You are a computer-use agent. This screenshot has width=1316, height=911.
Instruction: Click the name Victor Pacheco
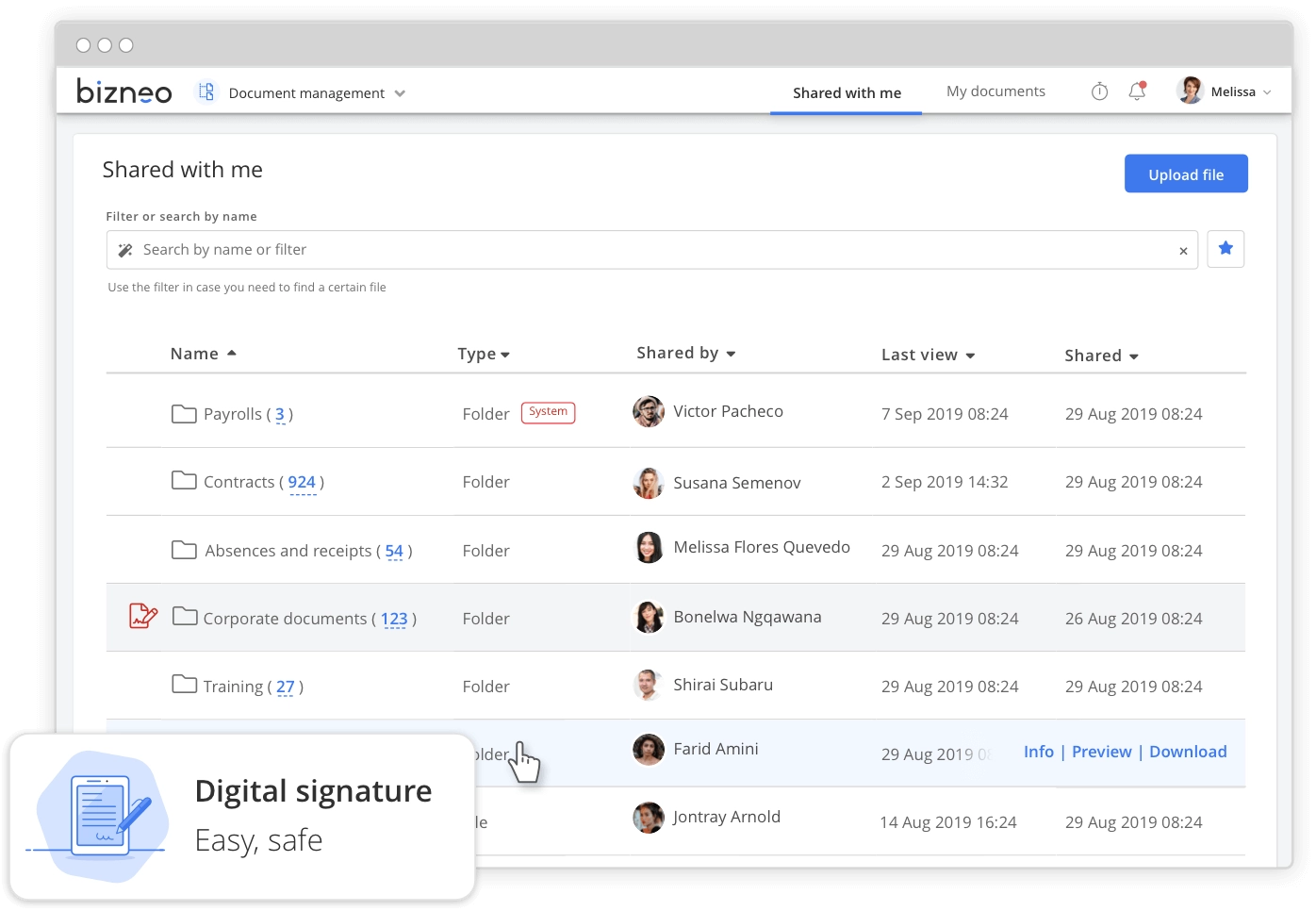[728, 411]
